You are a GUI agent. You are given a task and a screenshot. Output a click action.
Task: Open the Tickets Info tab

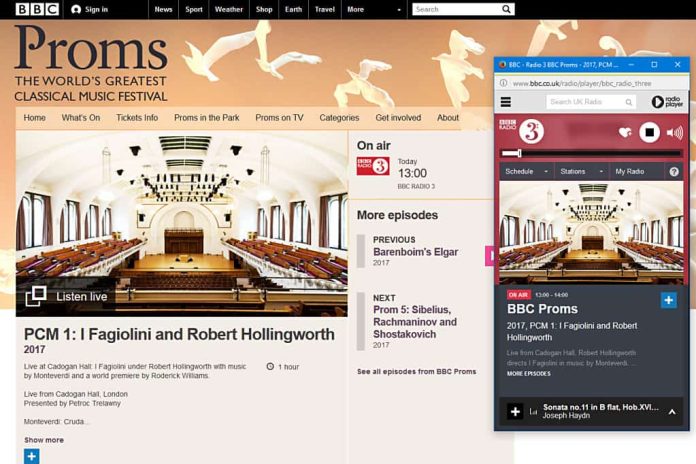tap(137, 118)
